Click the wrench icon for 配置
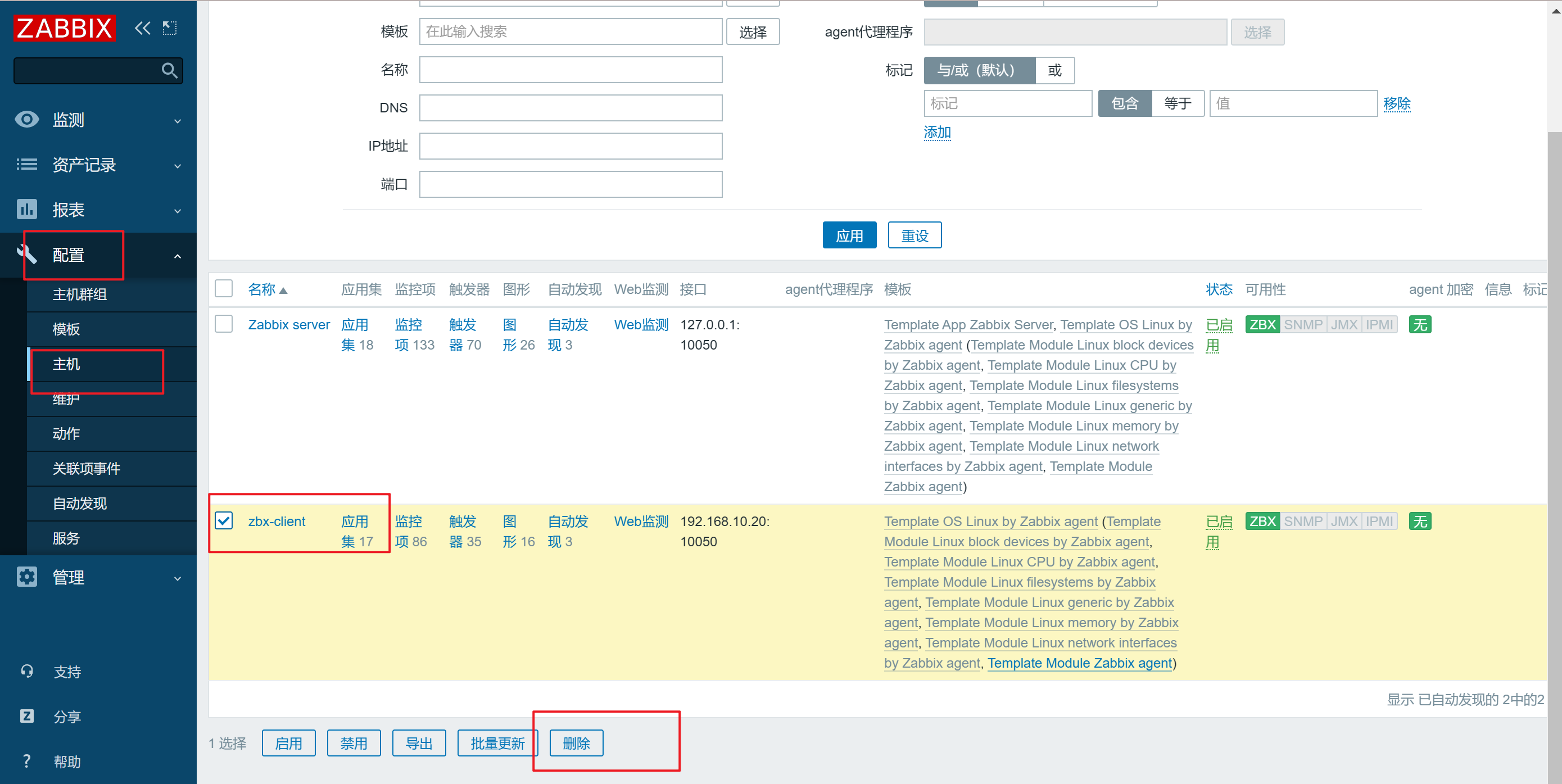The image size is (1562, 784). 26,255
